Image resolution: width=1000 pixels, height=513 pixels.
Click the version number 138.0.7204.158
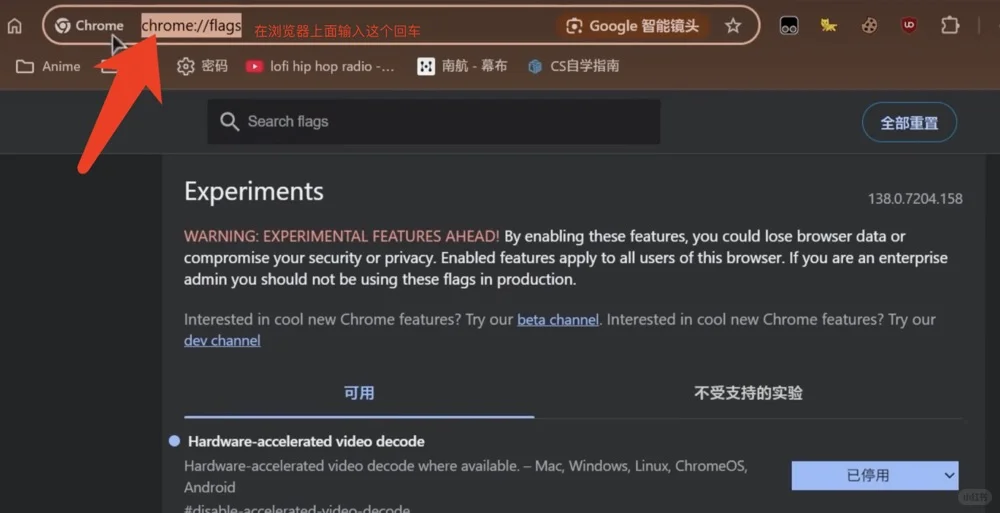click(x=915, y=199)
